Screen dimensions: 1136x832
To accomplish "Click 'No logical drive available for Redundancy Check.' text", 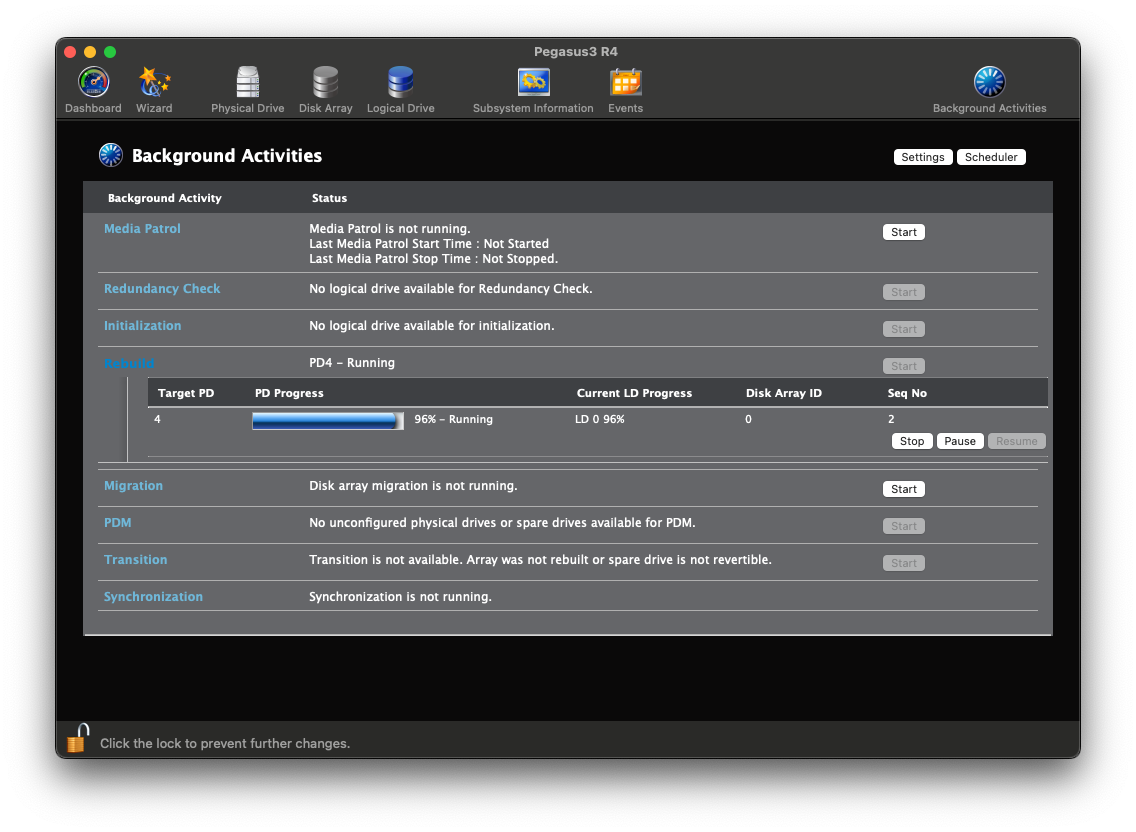I will (x=451, y=288).
